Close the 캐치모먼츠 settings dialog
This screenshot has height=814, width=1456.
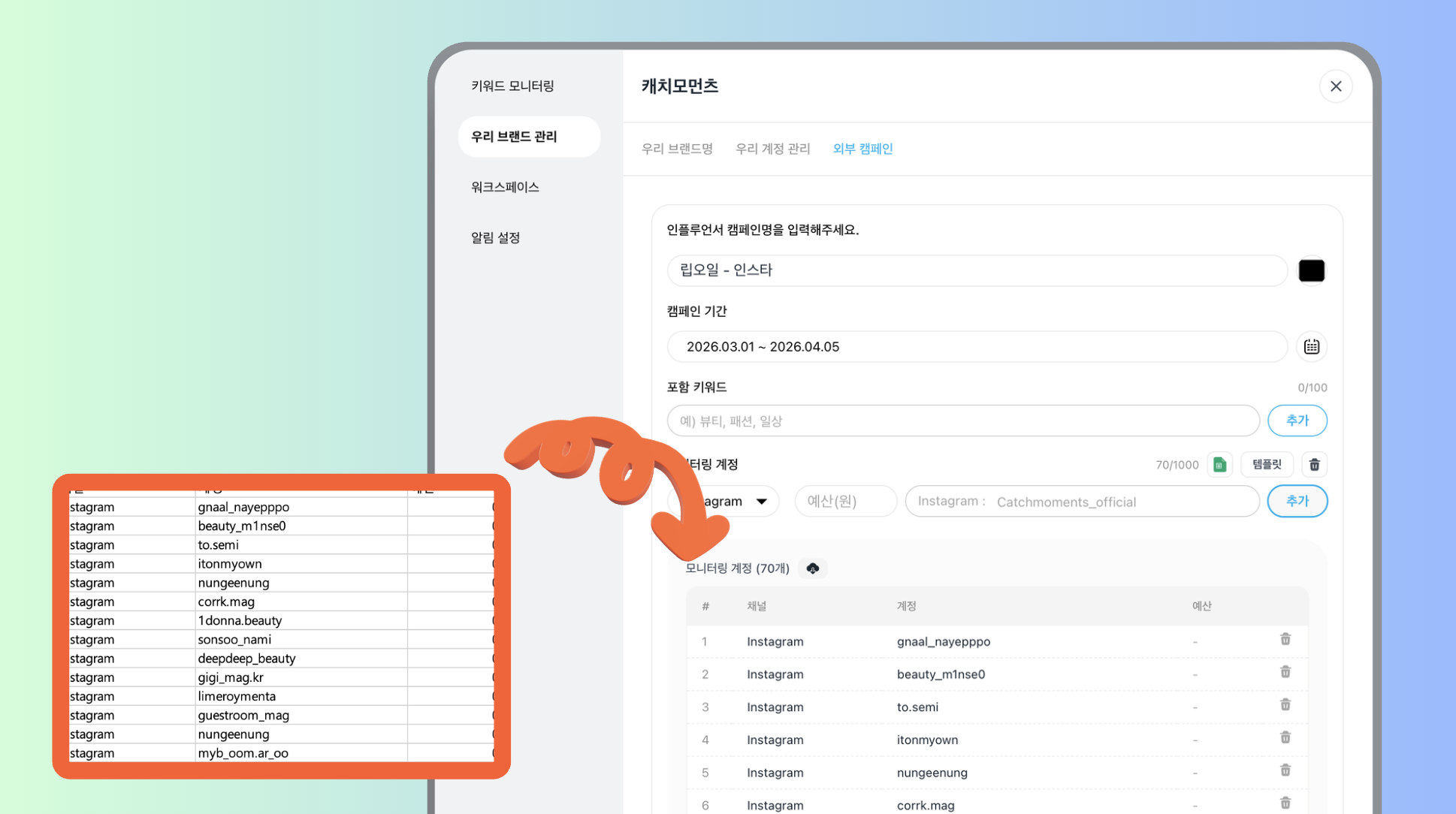(1335, 86)
